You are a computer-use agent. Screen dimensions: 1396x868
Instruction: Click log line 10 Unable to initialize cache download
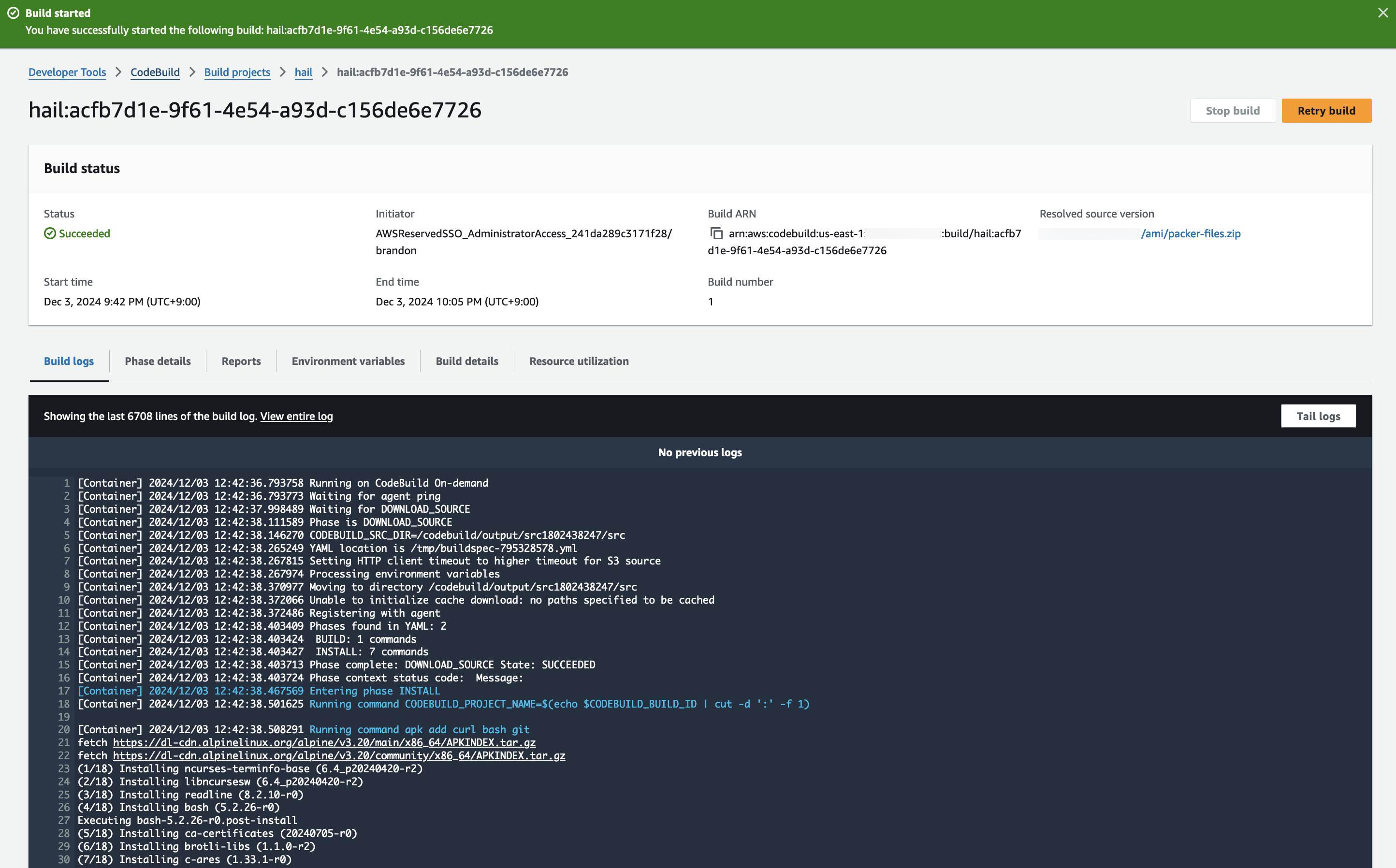(396, 599)
